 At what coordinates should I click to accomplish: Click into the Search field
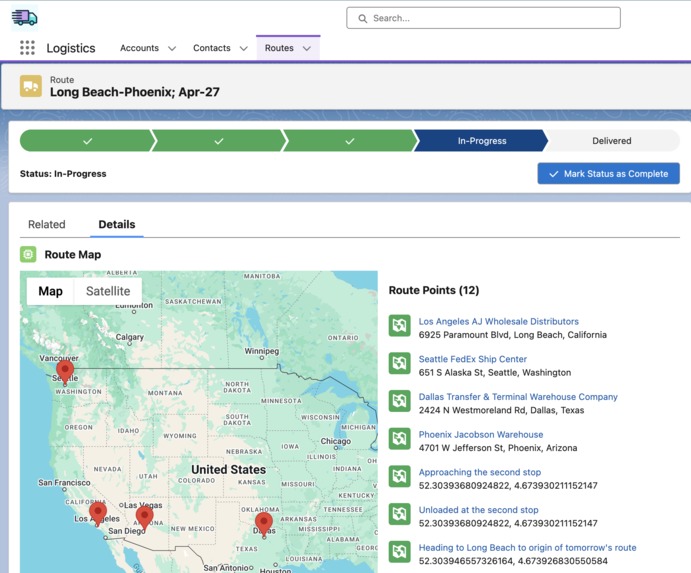click(483, 18)
